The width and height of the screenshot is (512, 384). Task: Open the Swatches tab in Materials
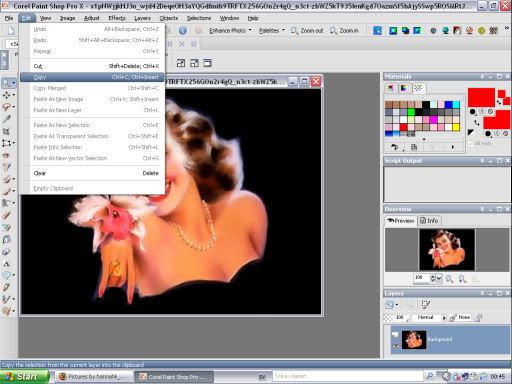[418, 88]
